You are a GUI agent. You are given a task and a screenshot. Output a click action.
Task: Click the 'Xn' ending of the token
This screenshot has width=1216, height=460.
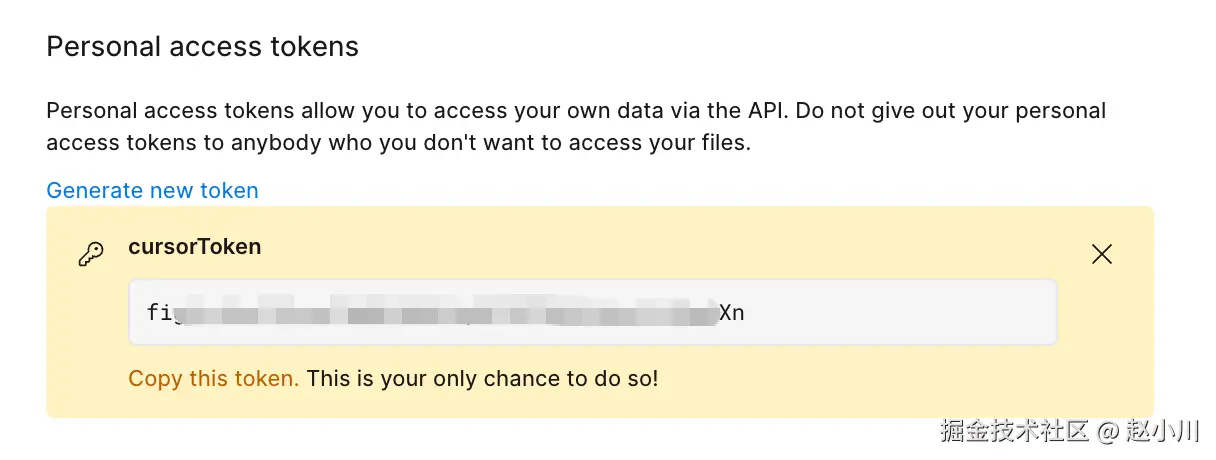click(732, 313)
